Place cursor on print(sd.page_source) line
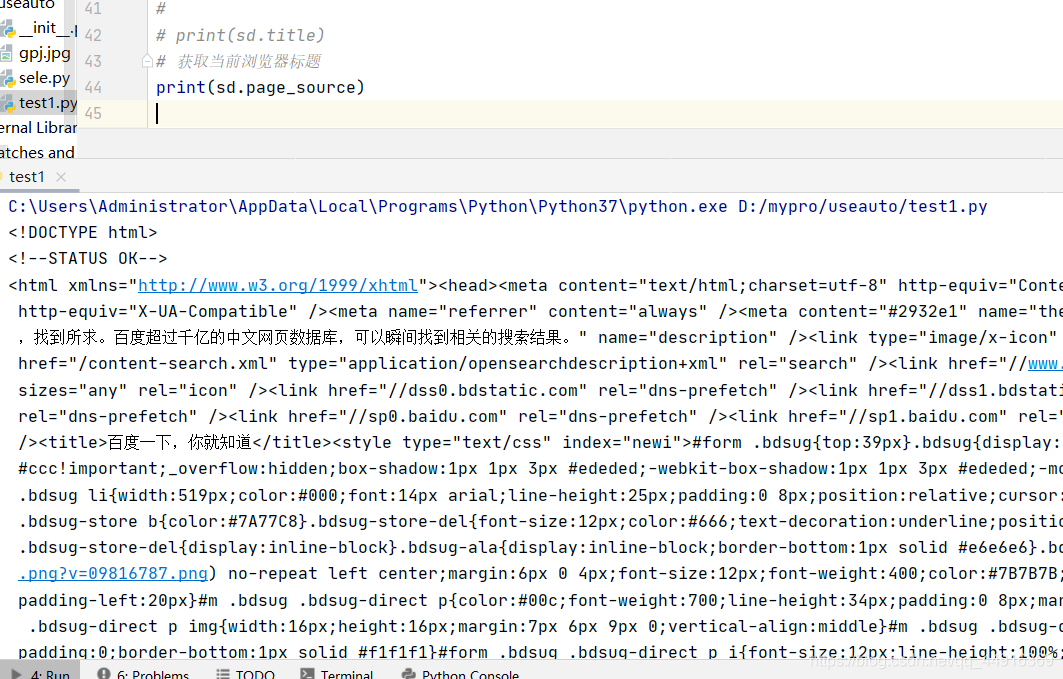Image resolution: width=1063 pixels, height=679 pixels. 260,88
